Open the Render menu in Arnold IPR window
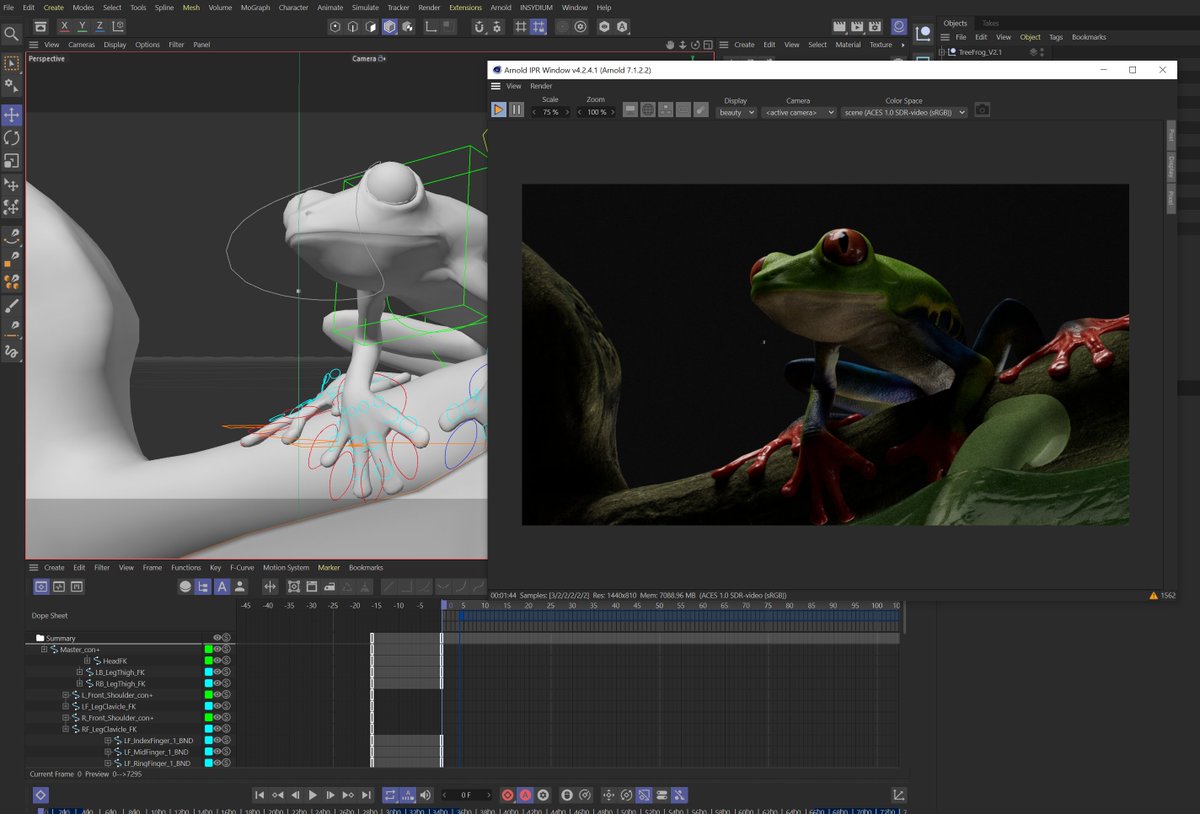Viewport: 1200px width, 814px height. pos(541,86)
